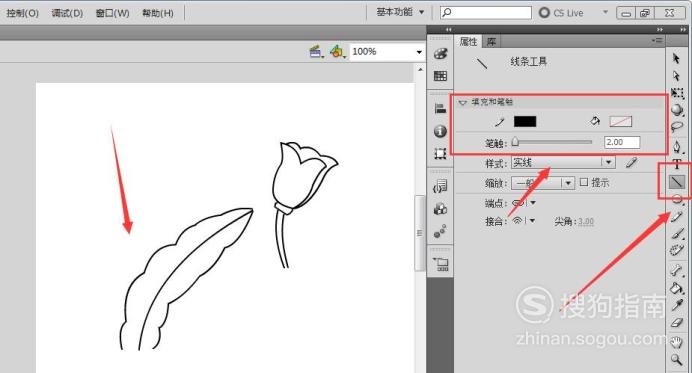This screenshot has width=692, height=373.
Task: Click the 笔触 stroke width slider
Action: 552,143
